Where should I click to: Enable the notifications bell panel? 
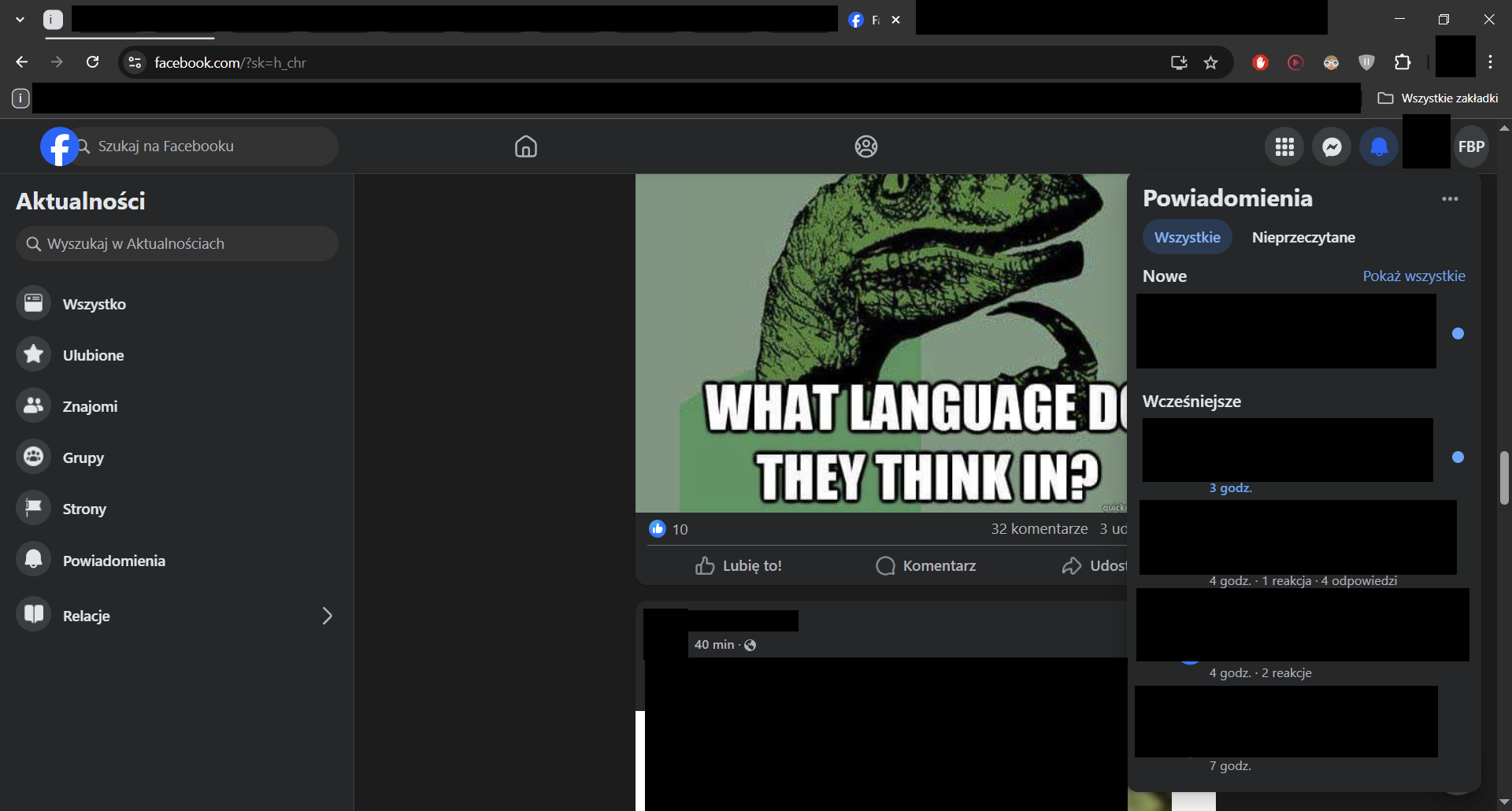pyautogui.click(x=1377, y=146)
